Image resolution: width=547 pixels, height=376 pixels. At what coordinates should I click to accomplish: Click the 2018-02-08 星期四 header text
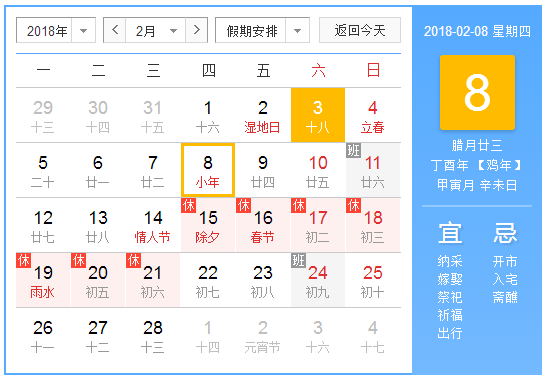477,31
